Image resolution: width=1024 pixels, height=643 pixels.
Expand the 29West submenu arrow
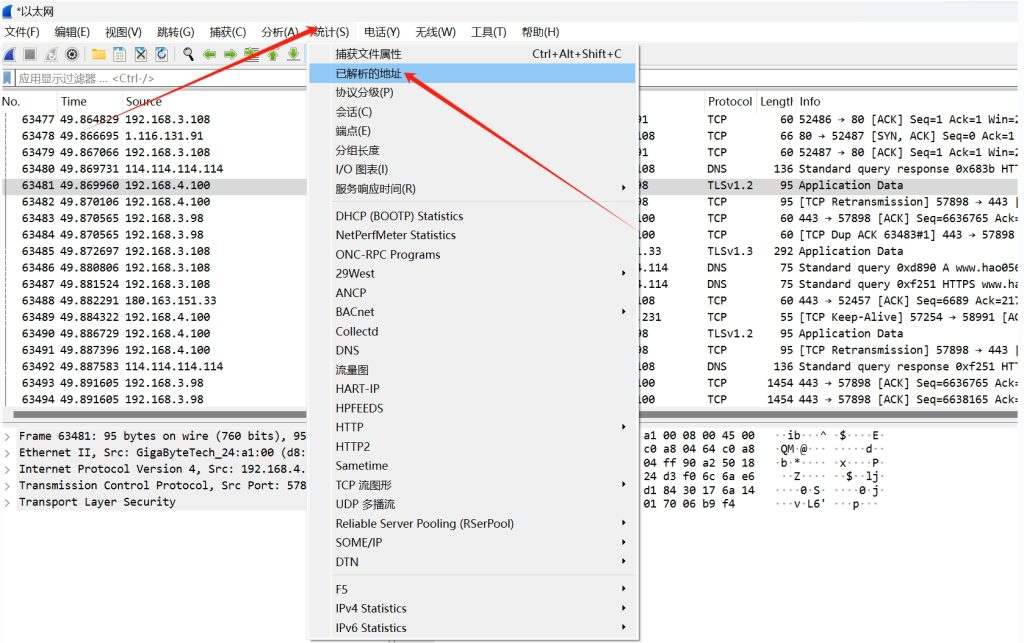click(x=624, y=274)
